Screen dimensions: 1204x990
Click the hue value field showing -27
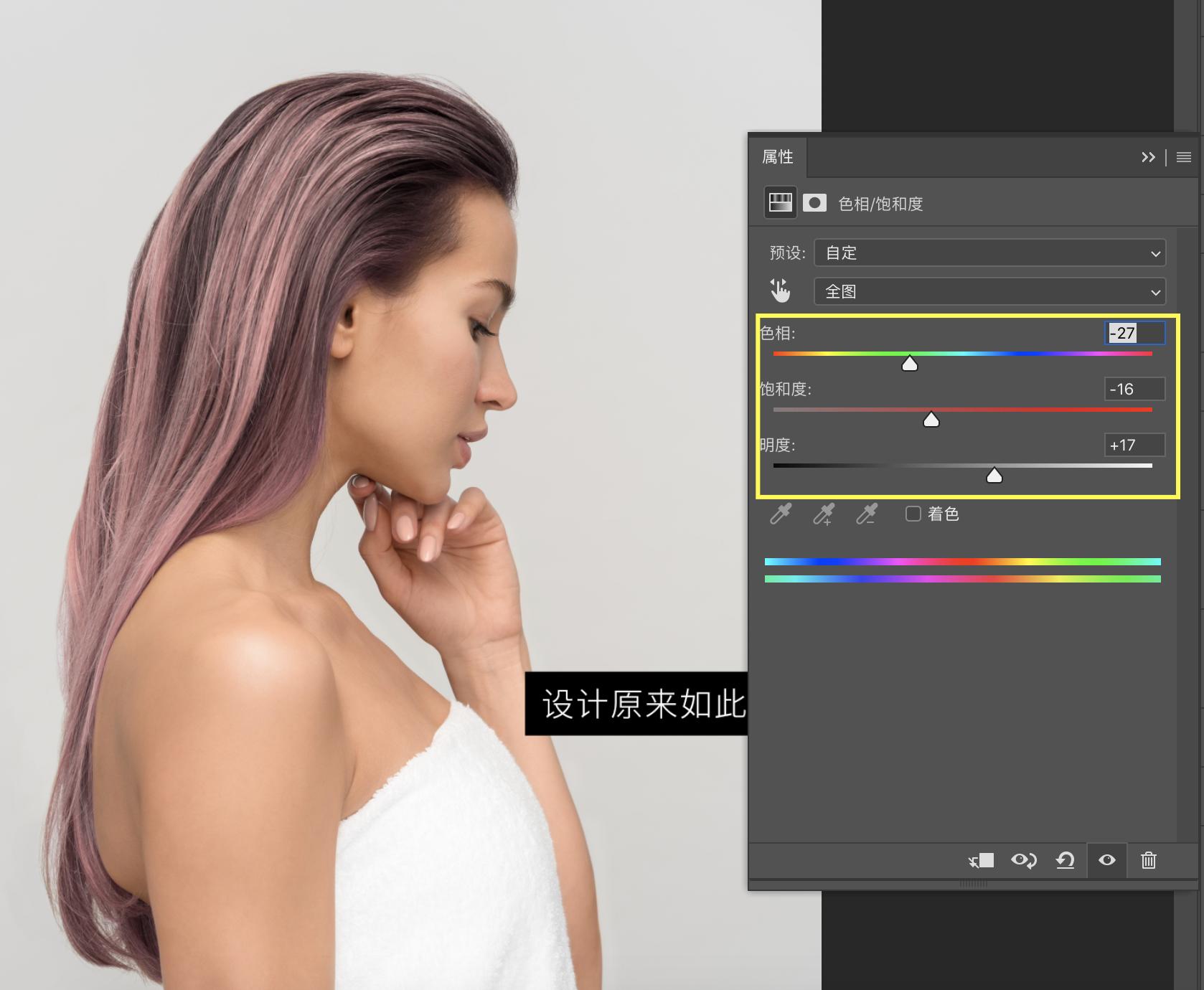pos(1135,333)
